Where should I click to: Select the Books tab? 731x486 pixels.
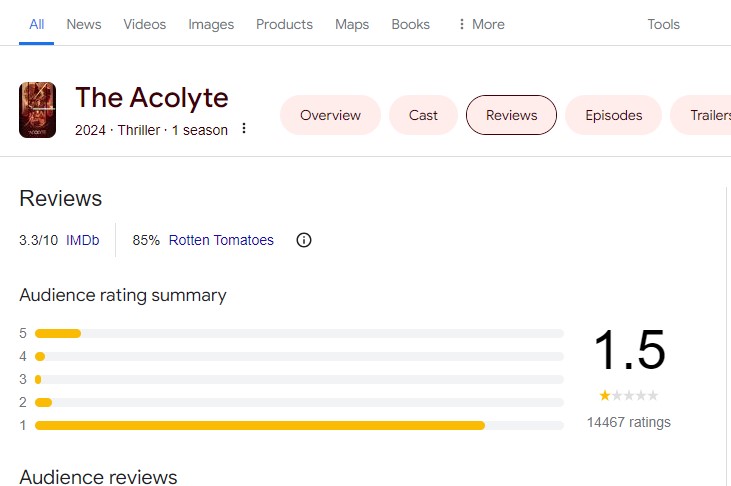(x=411, y=24)
